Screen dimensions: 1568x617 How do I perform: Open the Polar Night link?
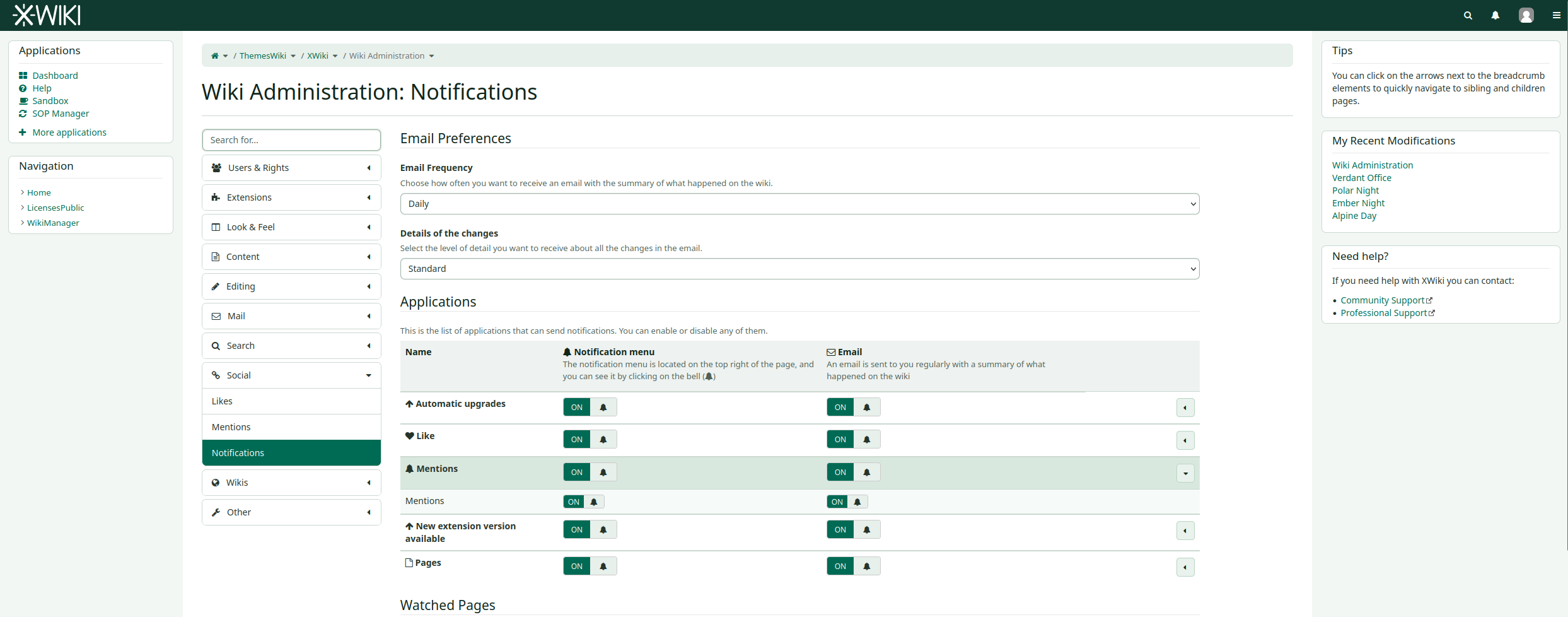click(1356, 191)
